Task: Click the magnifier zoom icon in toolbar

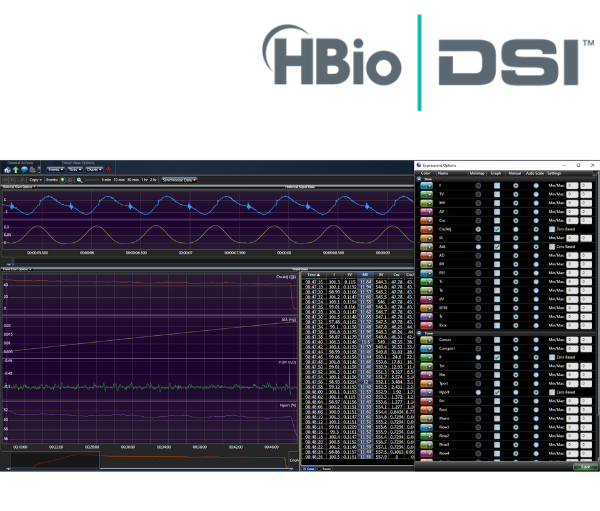Action: click(79, 180)
